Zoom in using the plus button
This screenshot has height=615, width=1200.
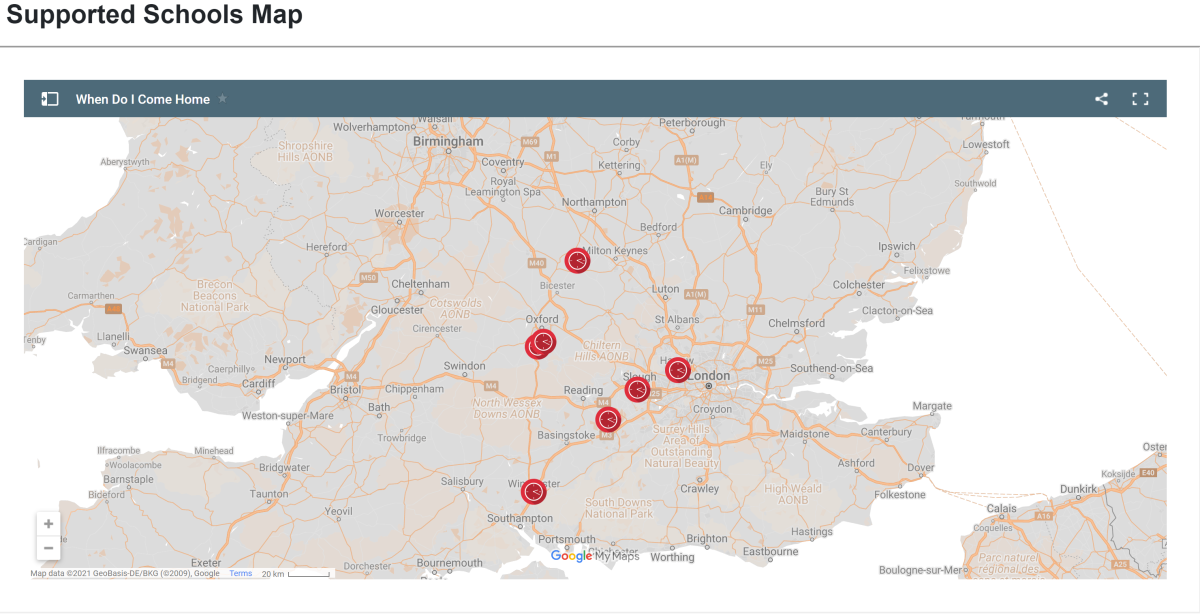coord(49,524)
